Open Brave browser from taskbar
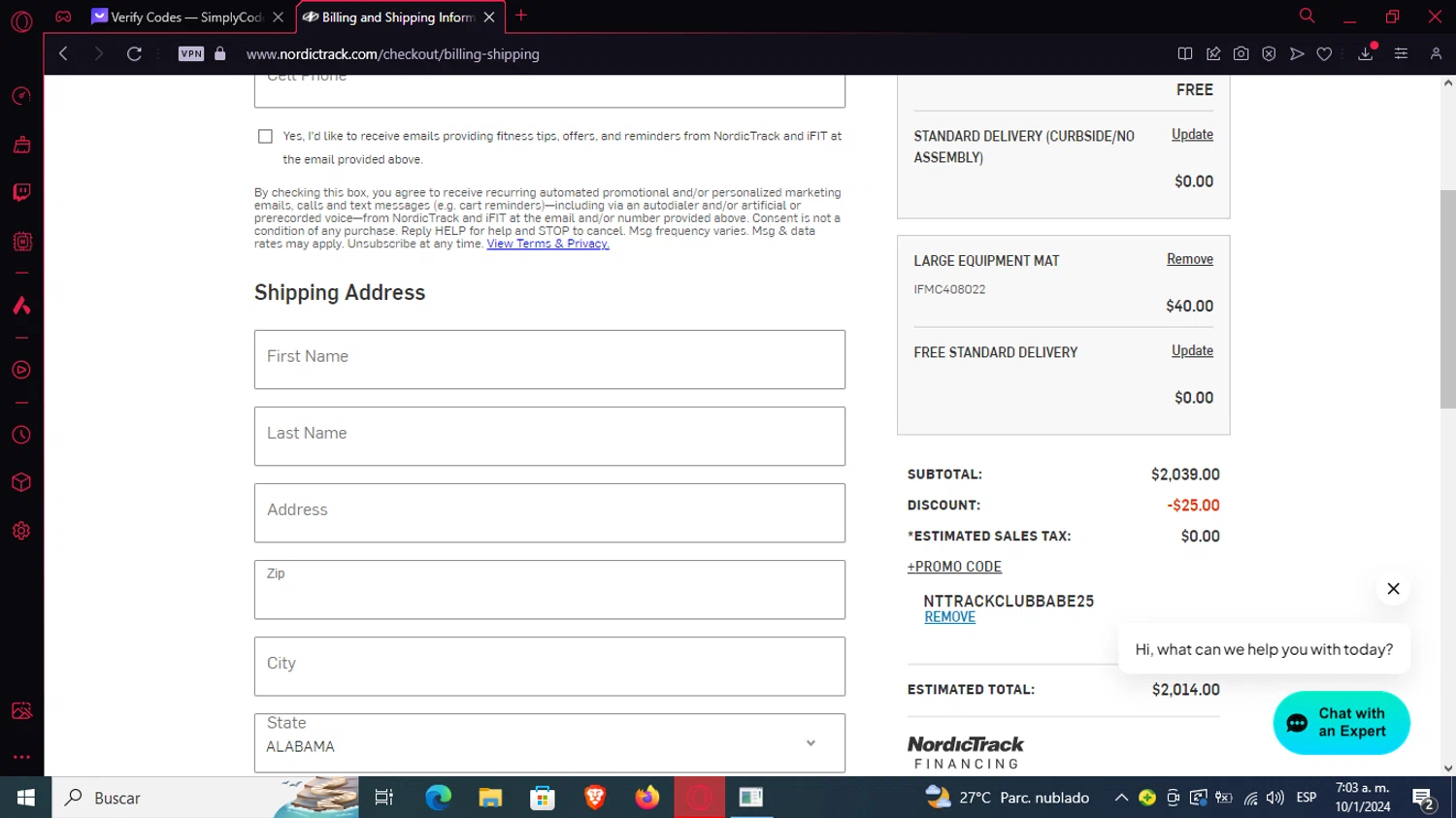 point(595,798)
